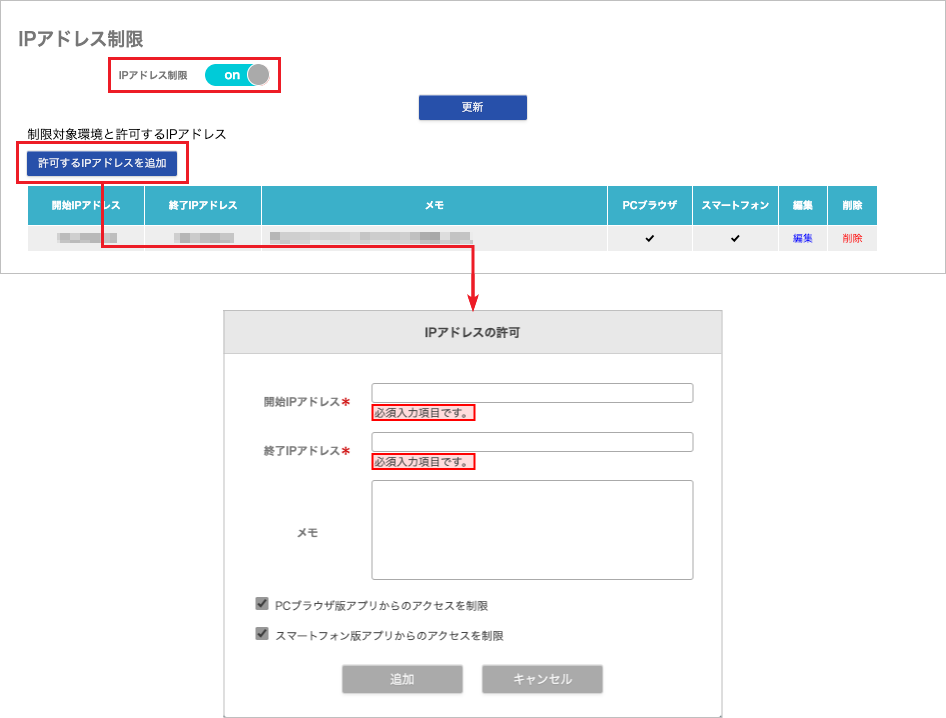
Task: Click the メモ column header
Action: [434, 205]
